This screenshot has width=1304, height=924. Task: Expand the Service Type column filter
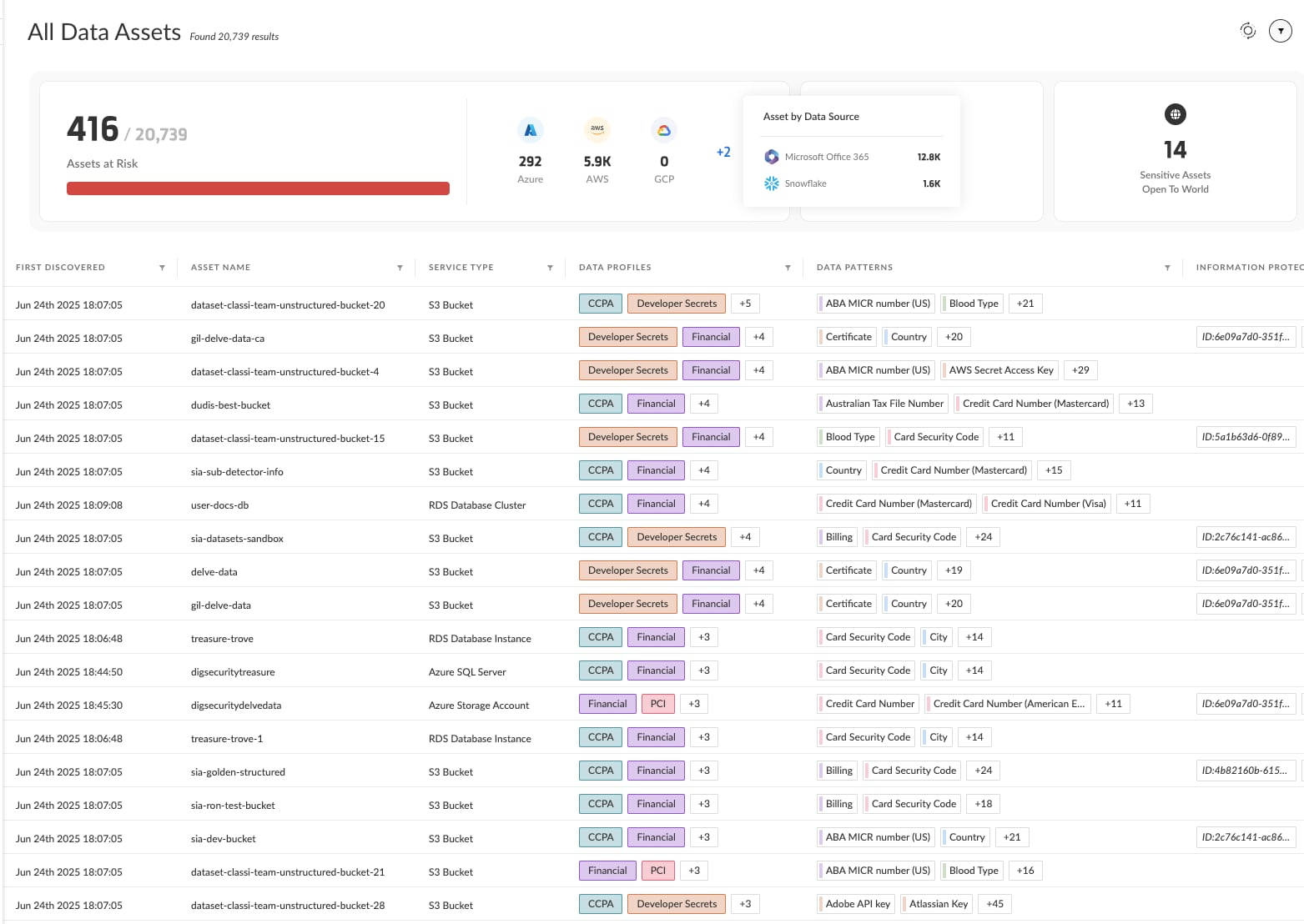coord(550,268)
